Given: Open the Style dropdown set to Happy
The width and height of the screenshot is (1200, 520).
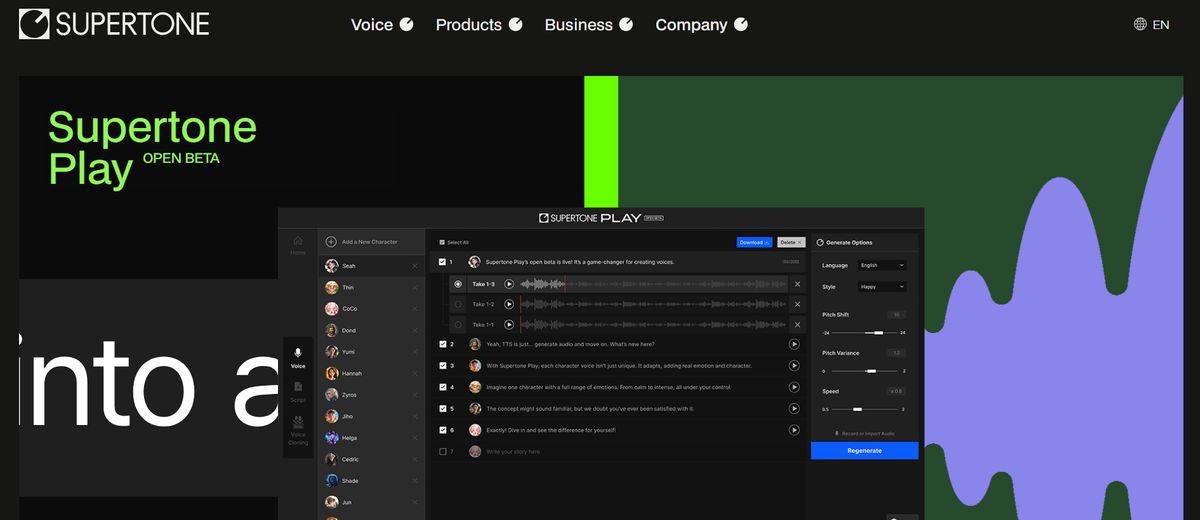Looking at the screenshot, I should point(882,287).
